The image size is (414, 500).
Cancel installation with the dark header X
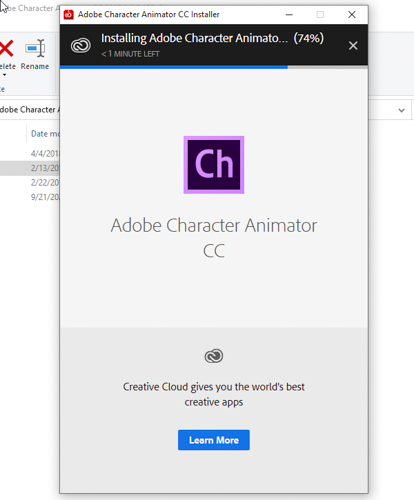pos(353,45)
